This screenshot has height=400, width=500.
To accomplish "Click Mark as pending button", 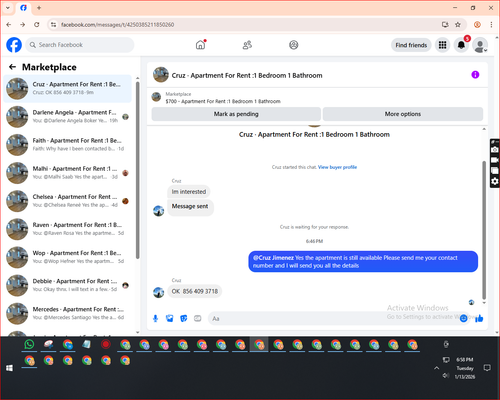I will coord(236,114).
